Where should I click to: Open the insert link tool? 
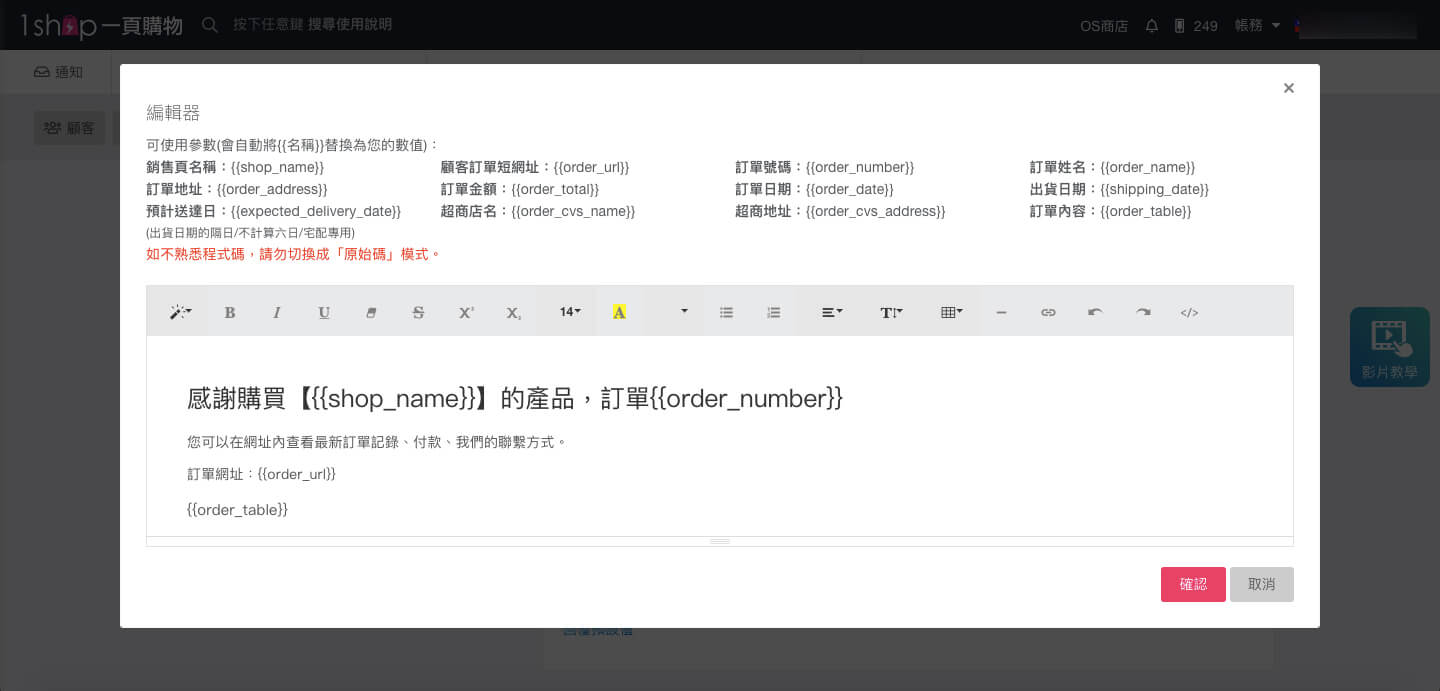pos(1048,312)
